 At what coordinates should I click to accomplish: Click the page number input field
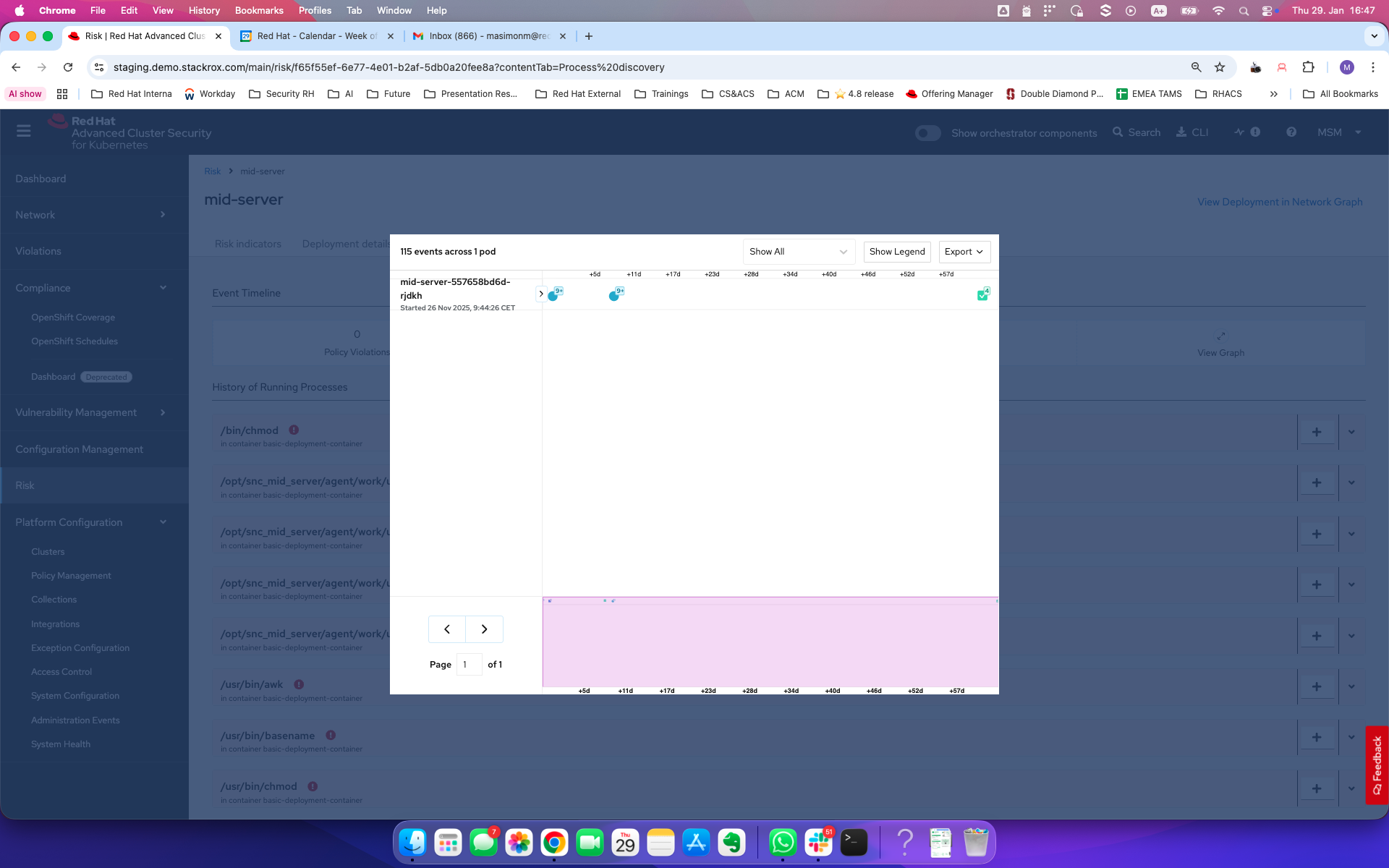click(x=469, y=664)
